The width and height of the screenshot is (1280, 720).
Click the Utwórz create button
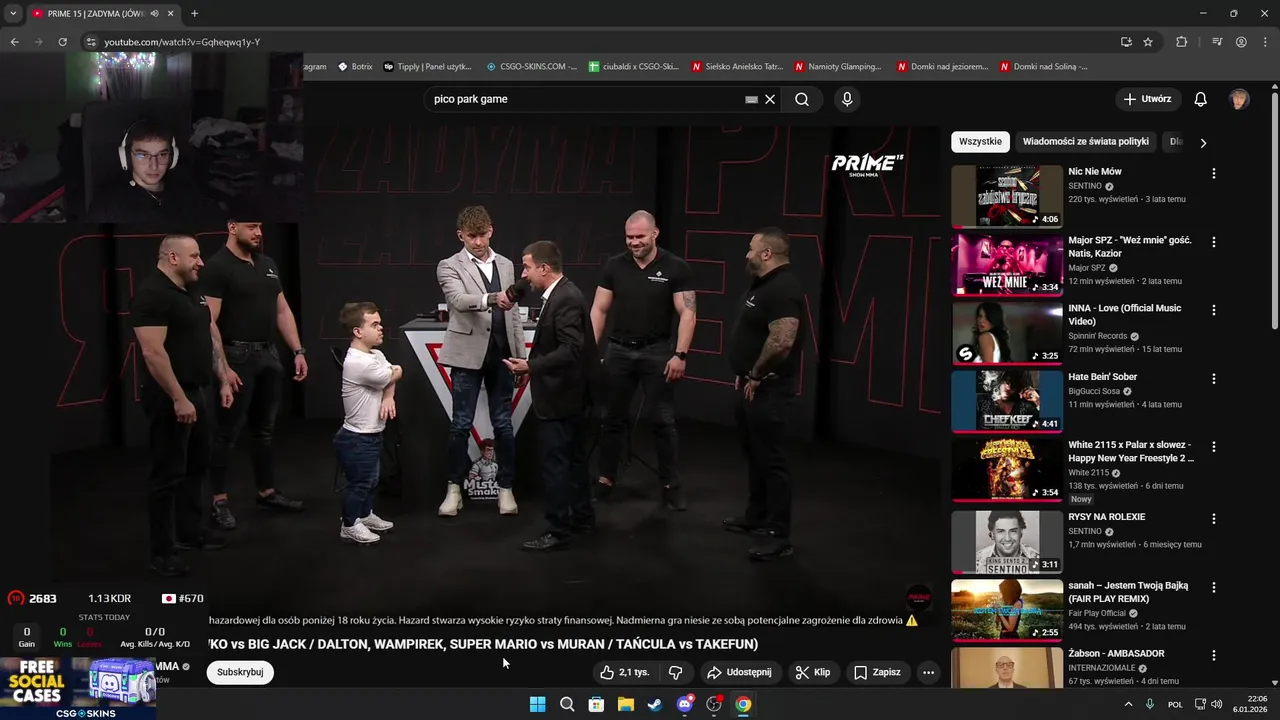(1147, 99)
